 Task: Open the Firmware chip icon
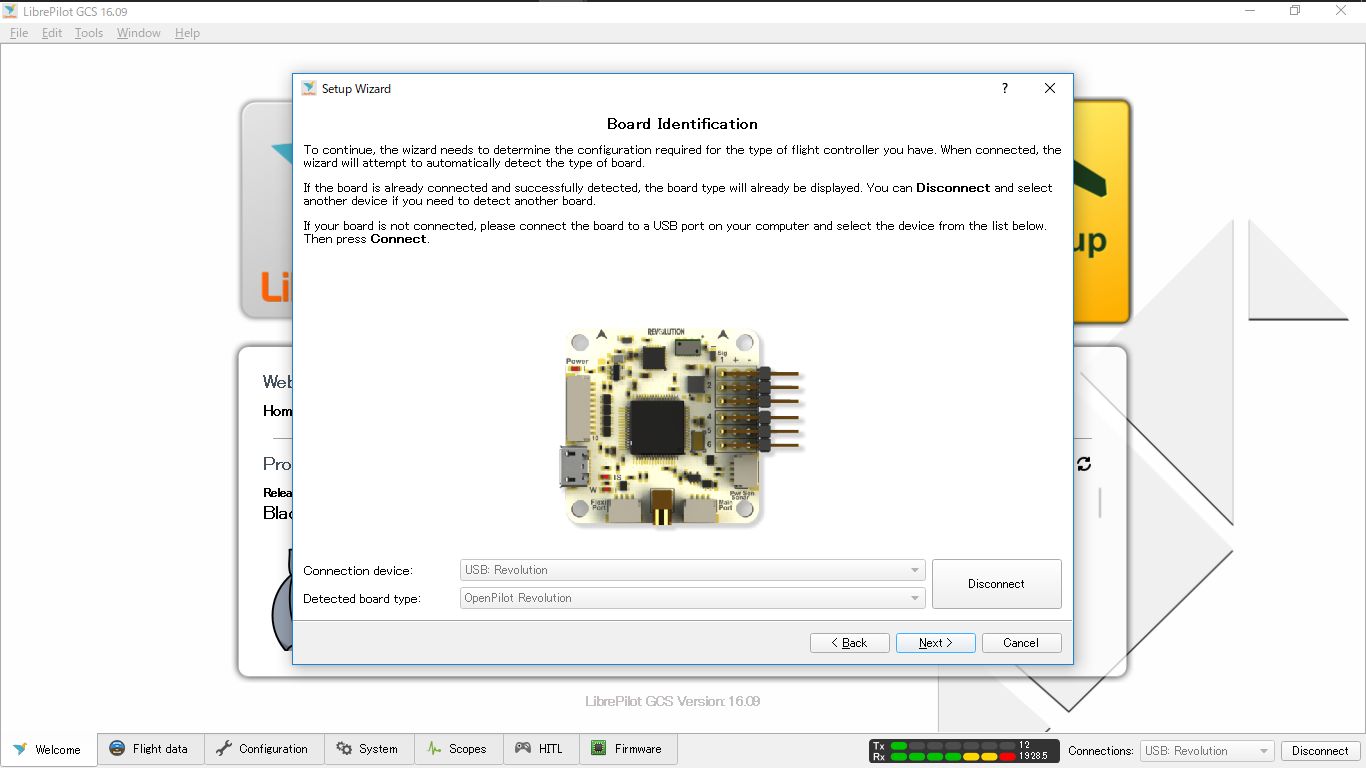(x=599, y=749)
